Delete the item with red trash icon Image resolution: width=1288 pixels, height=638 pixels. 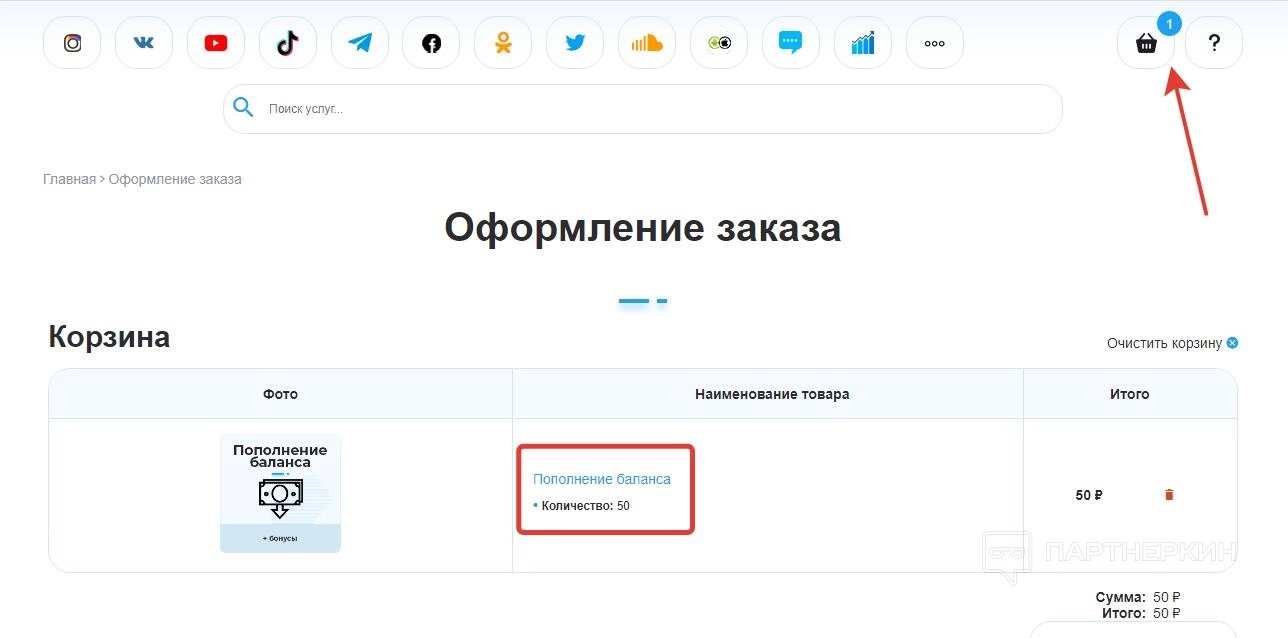point(1169,495)
